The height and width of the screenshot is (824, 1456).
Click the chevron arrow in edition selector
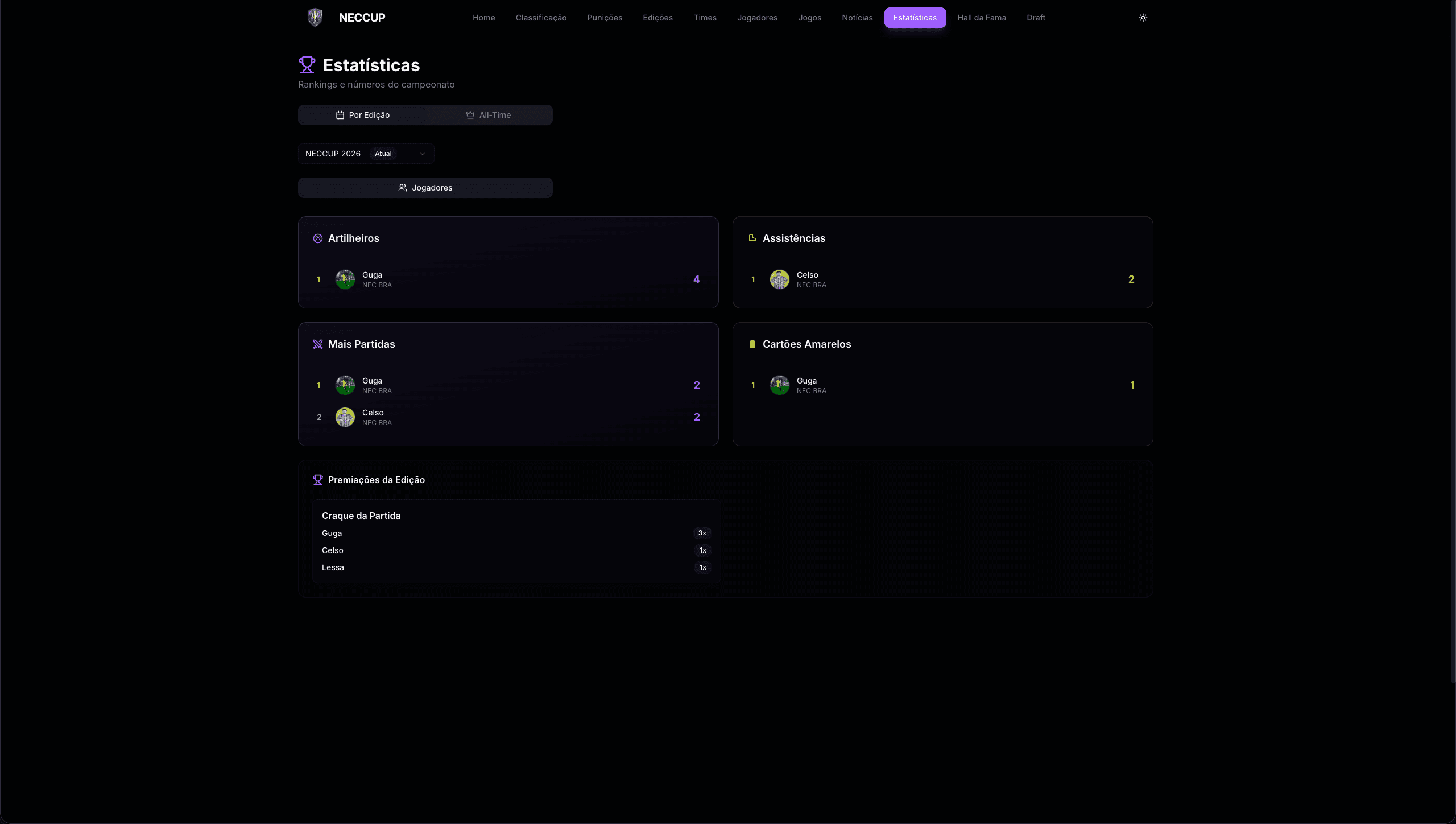coord(423,154)
